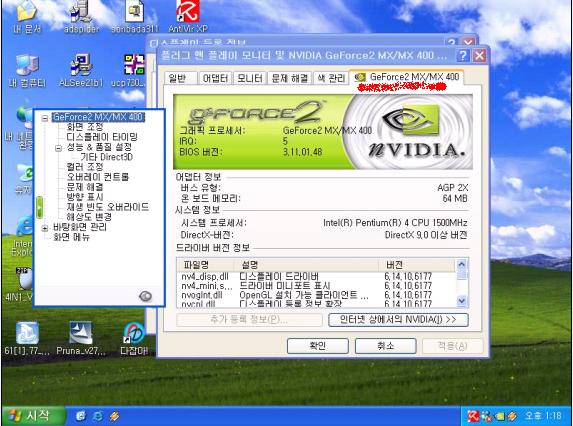The height and width of the screenshot is (426, 573).
Task: Click the orange feather quick launch icon
Action: (x=114, y=416)
